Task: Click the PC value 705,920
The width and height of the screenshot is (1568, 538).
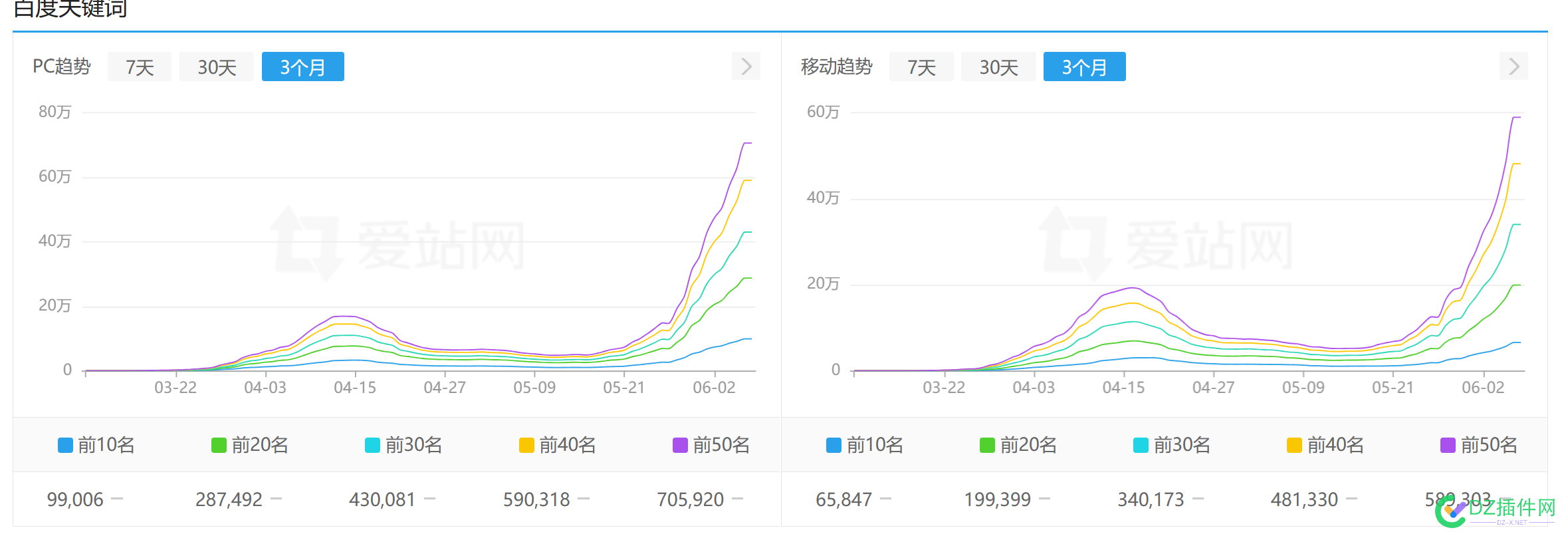Action: click(x=690, y=499)
